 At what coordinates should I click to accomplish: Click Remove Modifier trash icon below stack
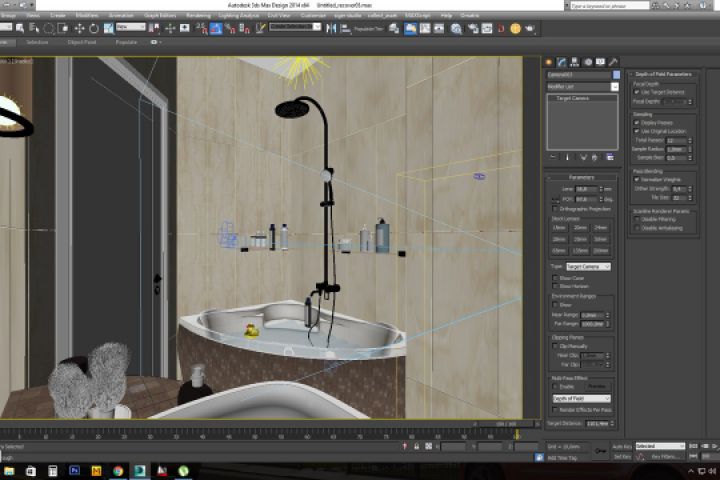tap(595, 157)
